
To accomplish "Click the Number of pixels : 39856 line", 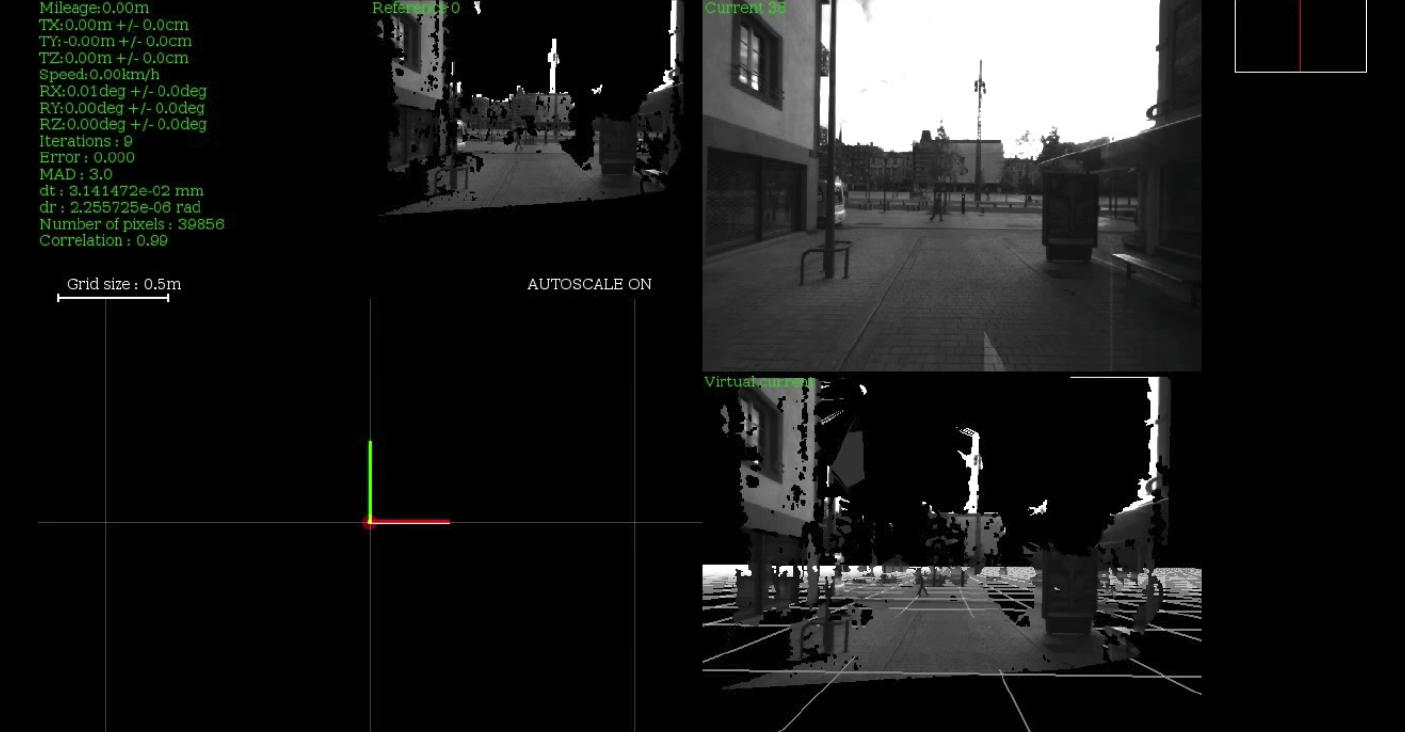I will pos(131,224).
